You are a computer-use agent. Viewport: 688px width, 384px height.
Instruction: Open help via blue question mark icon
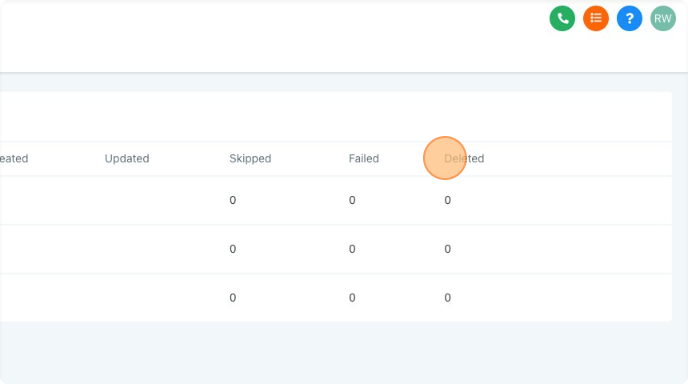[x=629, y=18]
